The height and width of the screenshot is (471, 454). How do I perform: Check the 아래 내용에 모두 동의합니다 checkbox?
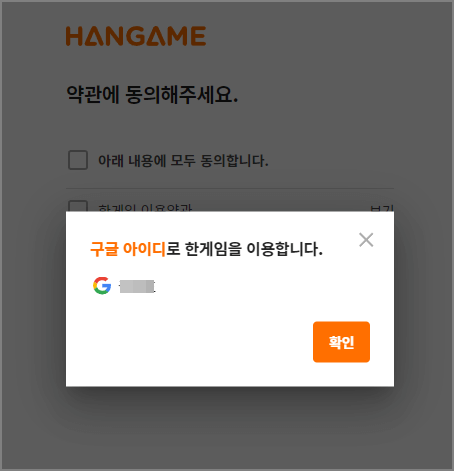coord(78,160)
